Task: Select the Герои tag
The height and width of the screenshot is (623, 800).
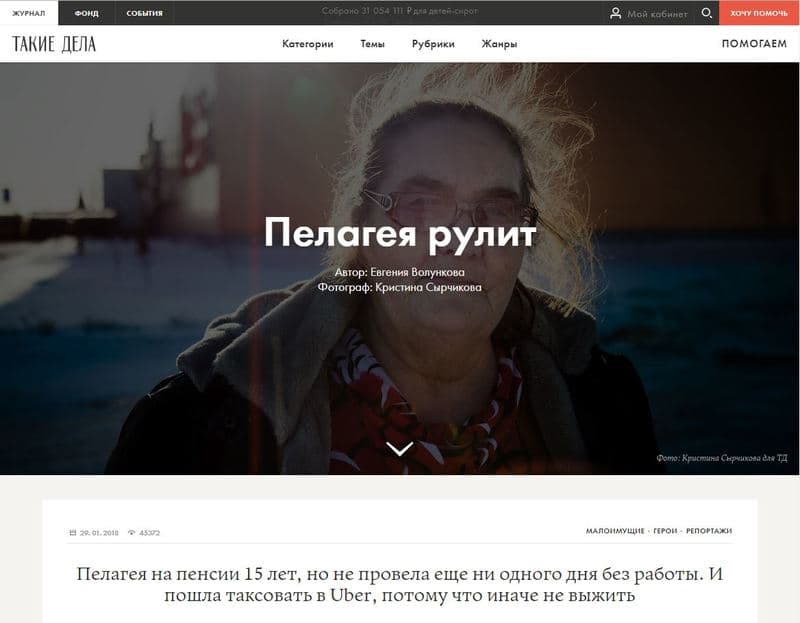Action: pos(665,531)
